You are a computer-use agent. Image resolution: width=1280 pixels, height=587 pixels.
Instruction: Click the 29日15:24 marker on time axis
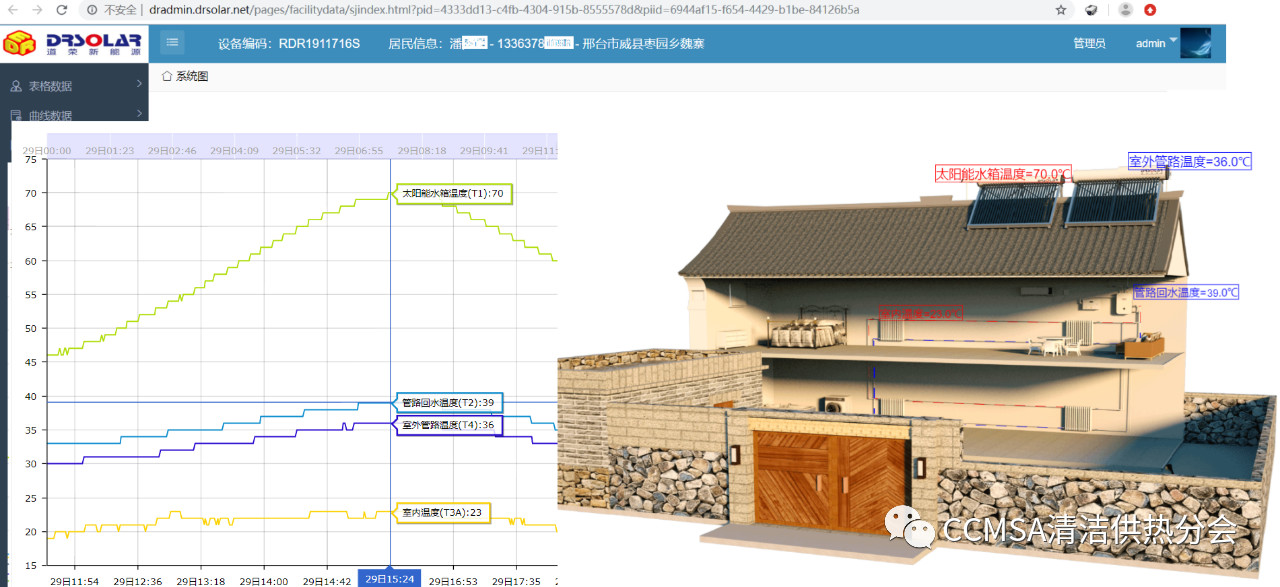point(389,579)
